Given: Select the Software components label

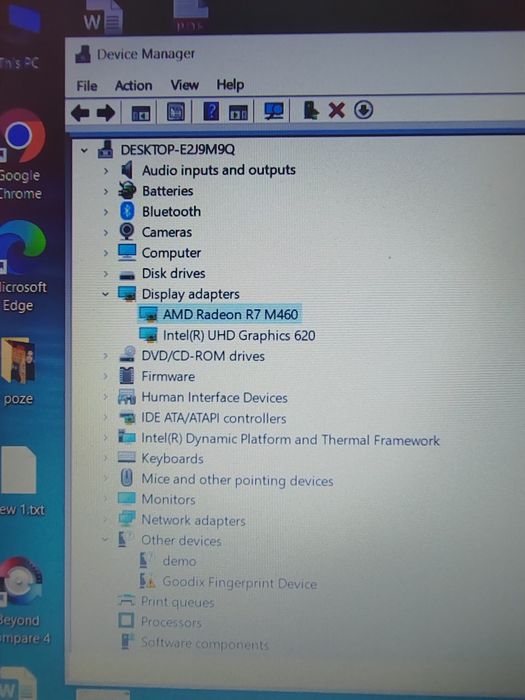Looking at the screenshot, I should click(x=204, y=643).
